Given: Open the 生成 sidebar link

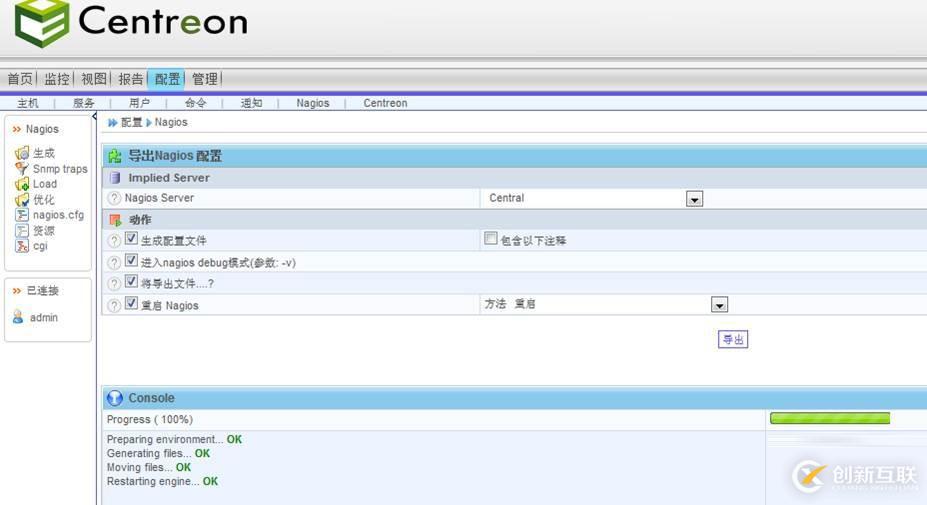Looking at the screenshot, I should coord(44,153).
